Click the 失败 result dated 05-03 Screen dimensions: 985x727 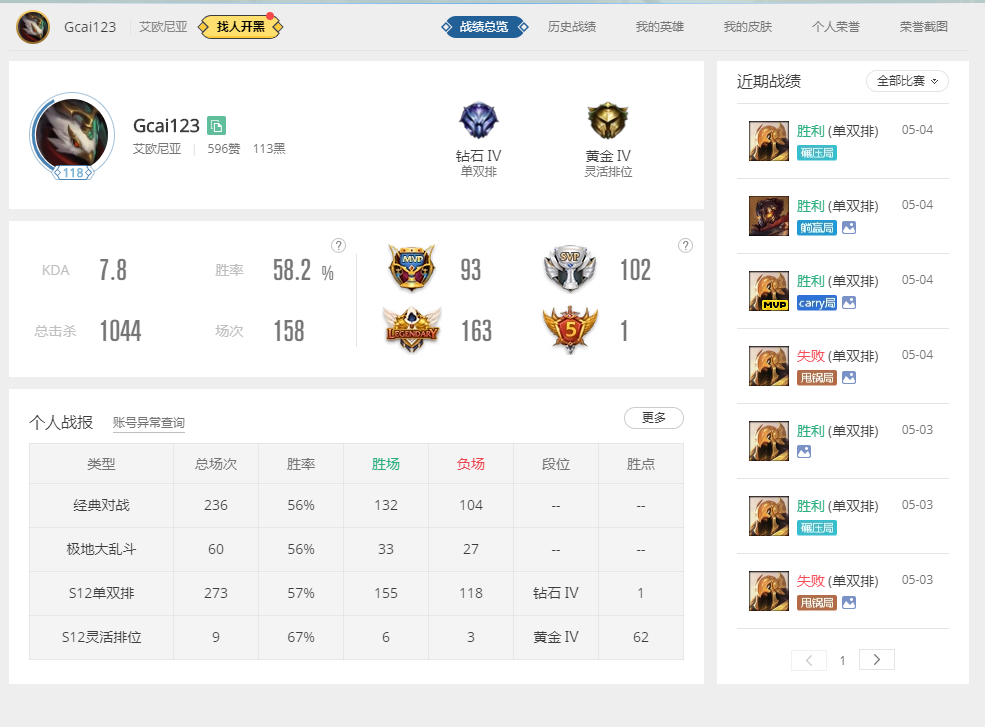click(810, 581)
